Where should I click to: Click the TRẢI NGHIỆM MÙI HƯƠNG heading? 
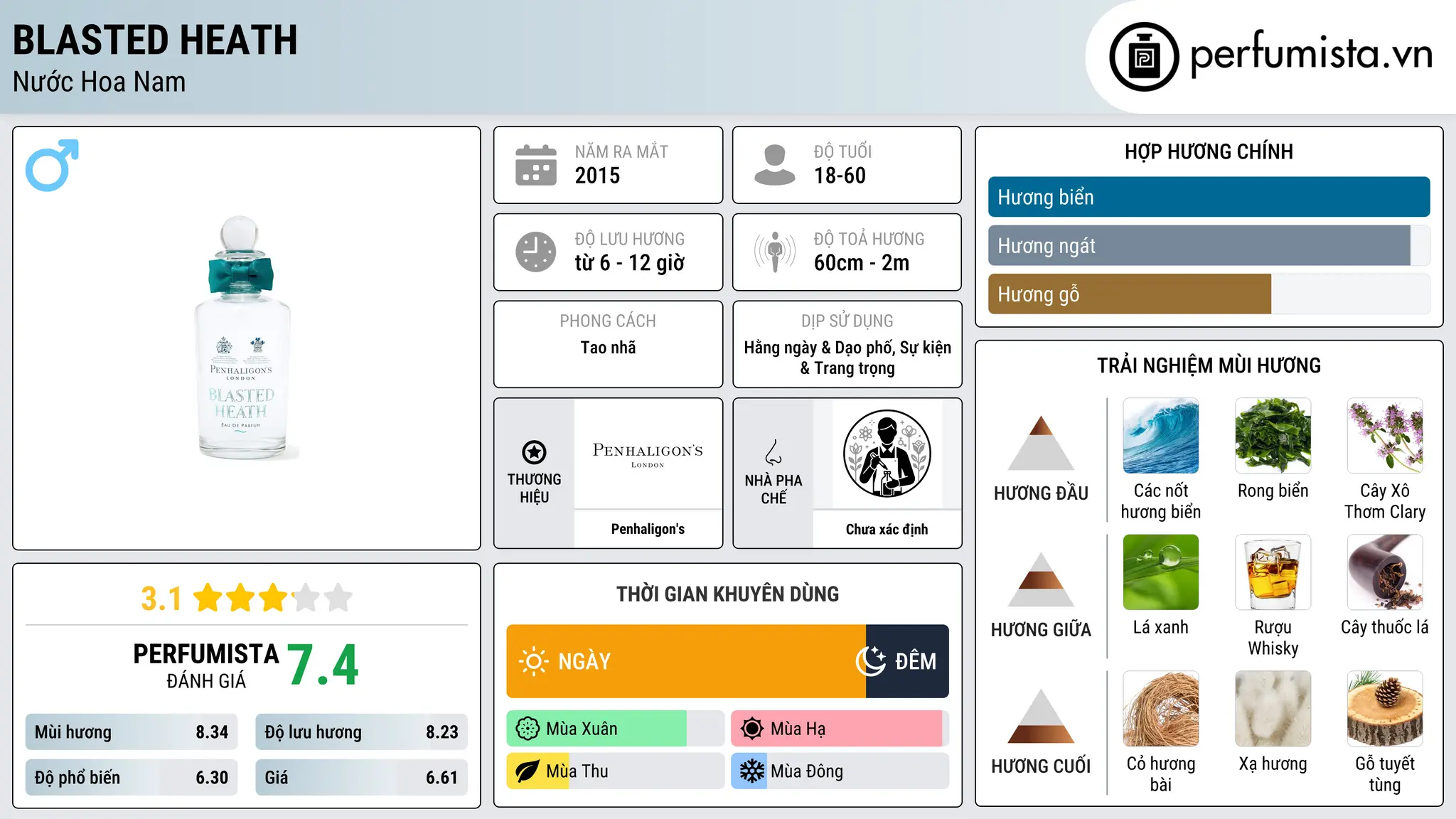click(1209, 365)
